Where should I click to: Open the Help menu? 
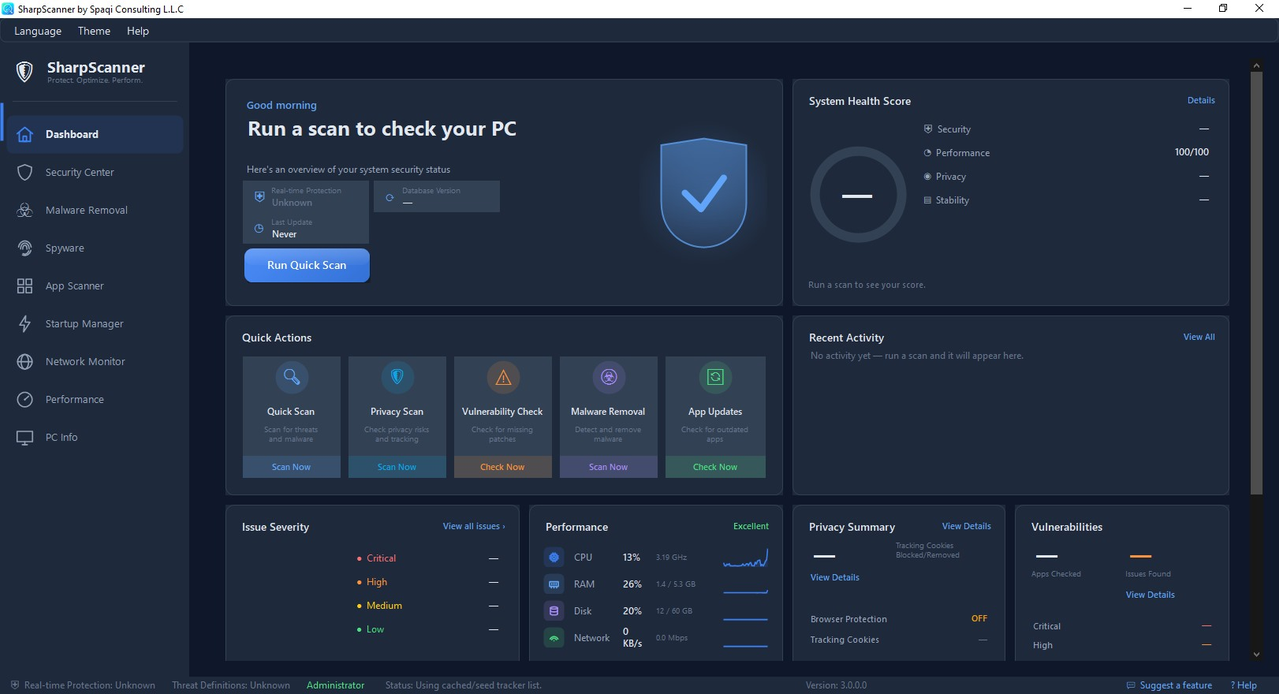(138, 31)
